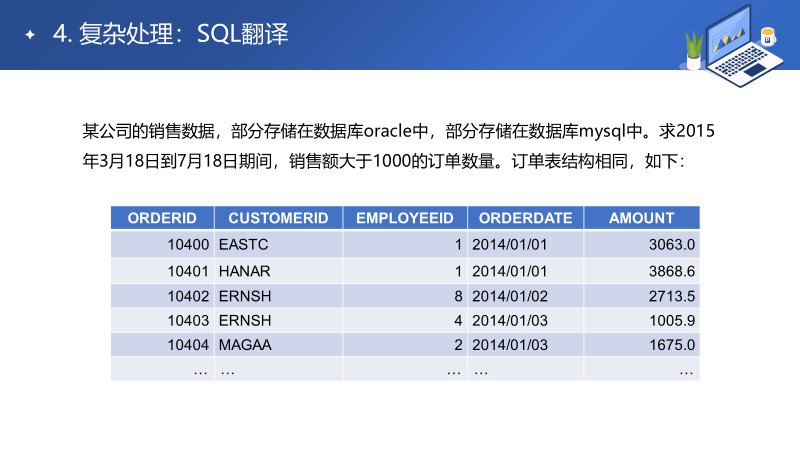Viewport: 800px width, 450px height.
Task: Click the customer cell MAGAA
Action: click(x=279, y=345)
